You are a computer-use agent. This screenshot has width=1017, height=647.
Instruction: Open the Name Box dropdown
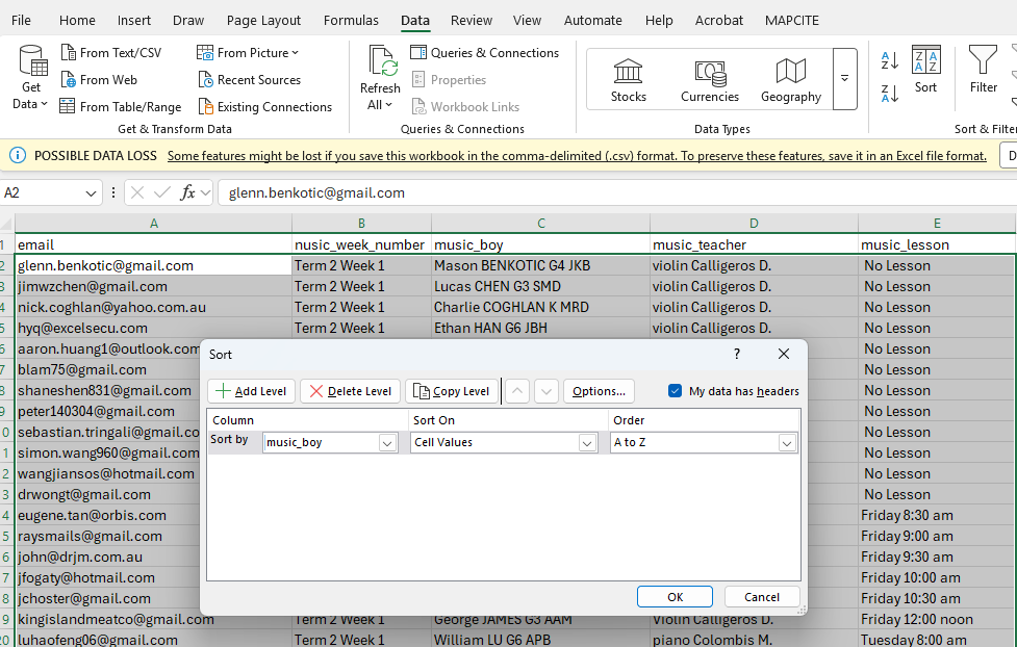pos(91,193)
